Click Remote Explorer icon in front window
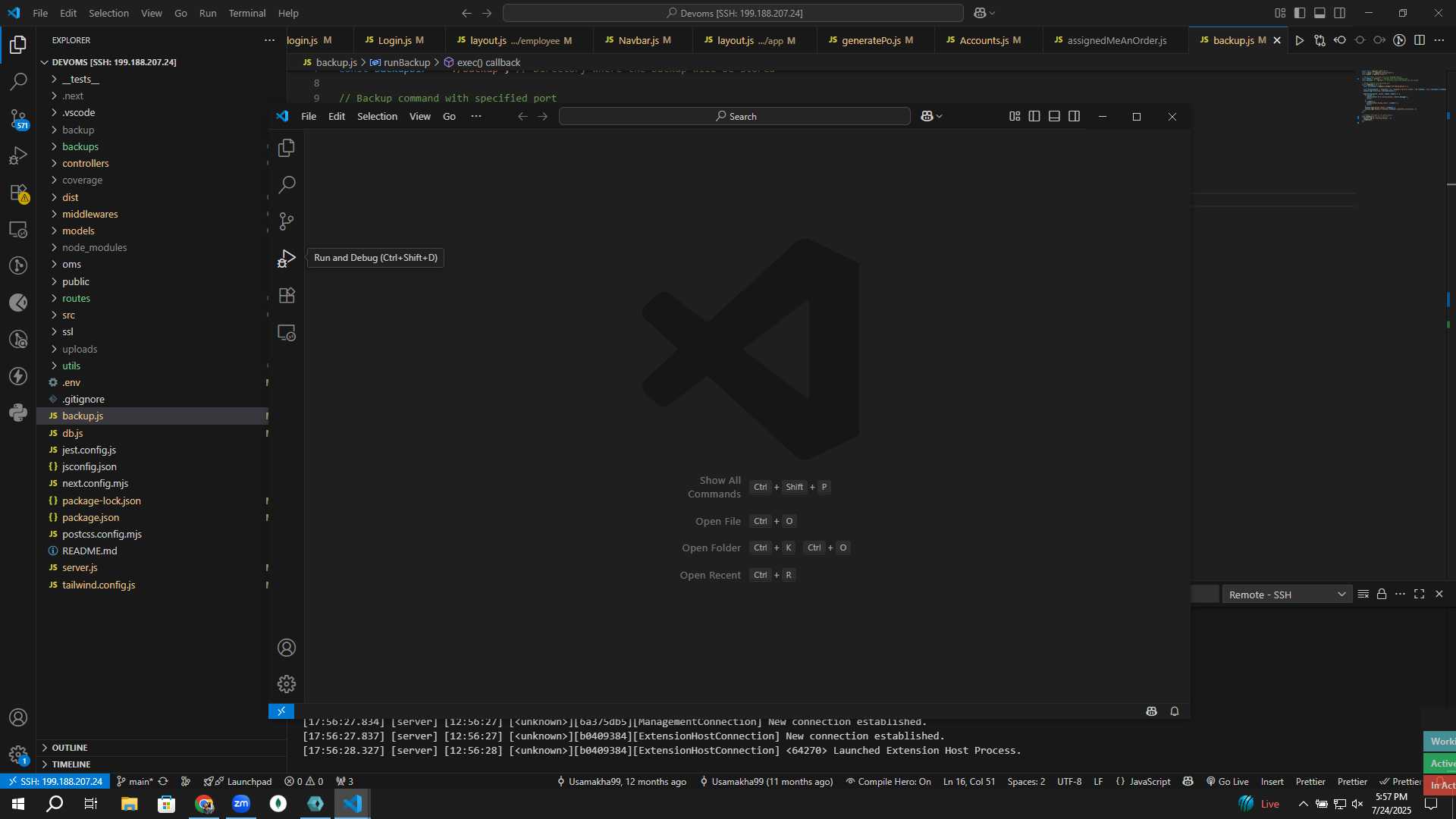1456x819 pixels. tap(287, 332)
